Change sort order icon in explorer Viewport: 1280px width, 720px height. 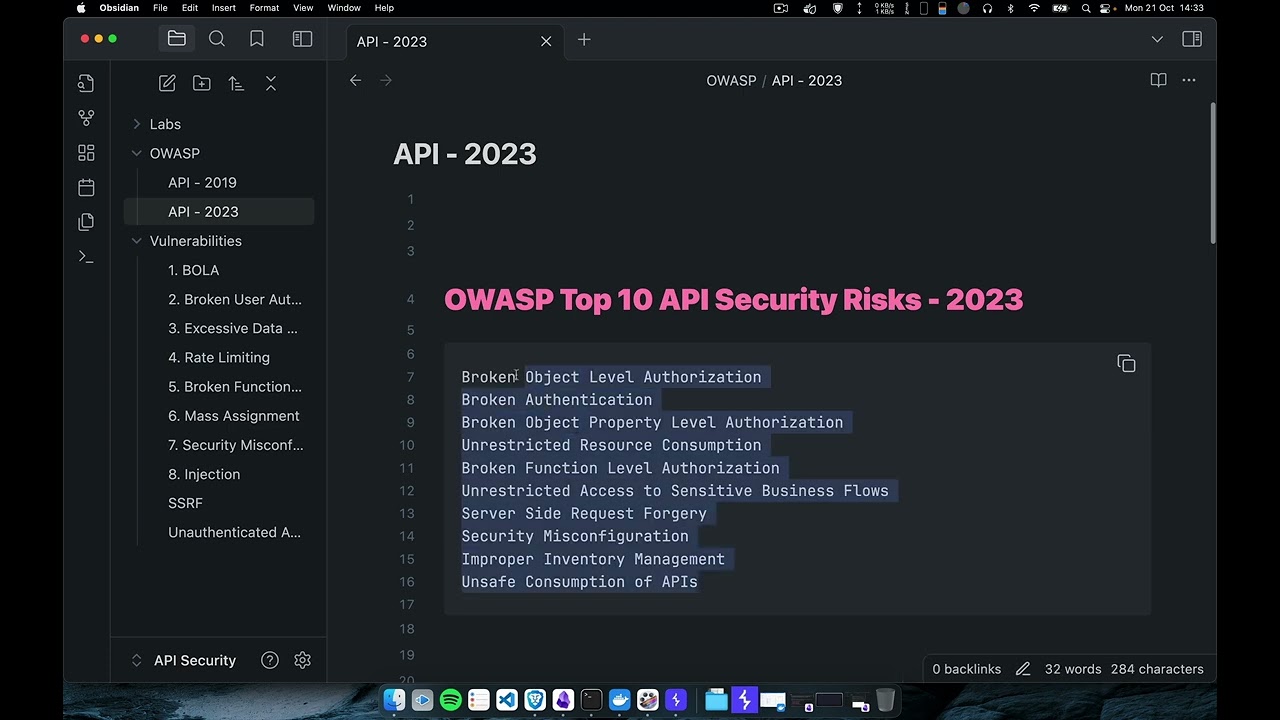tap(236, 84)
